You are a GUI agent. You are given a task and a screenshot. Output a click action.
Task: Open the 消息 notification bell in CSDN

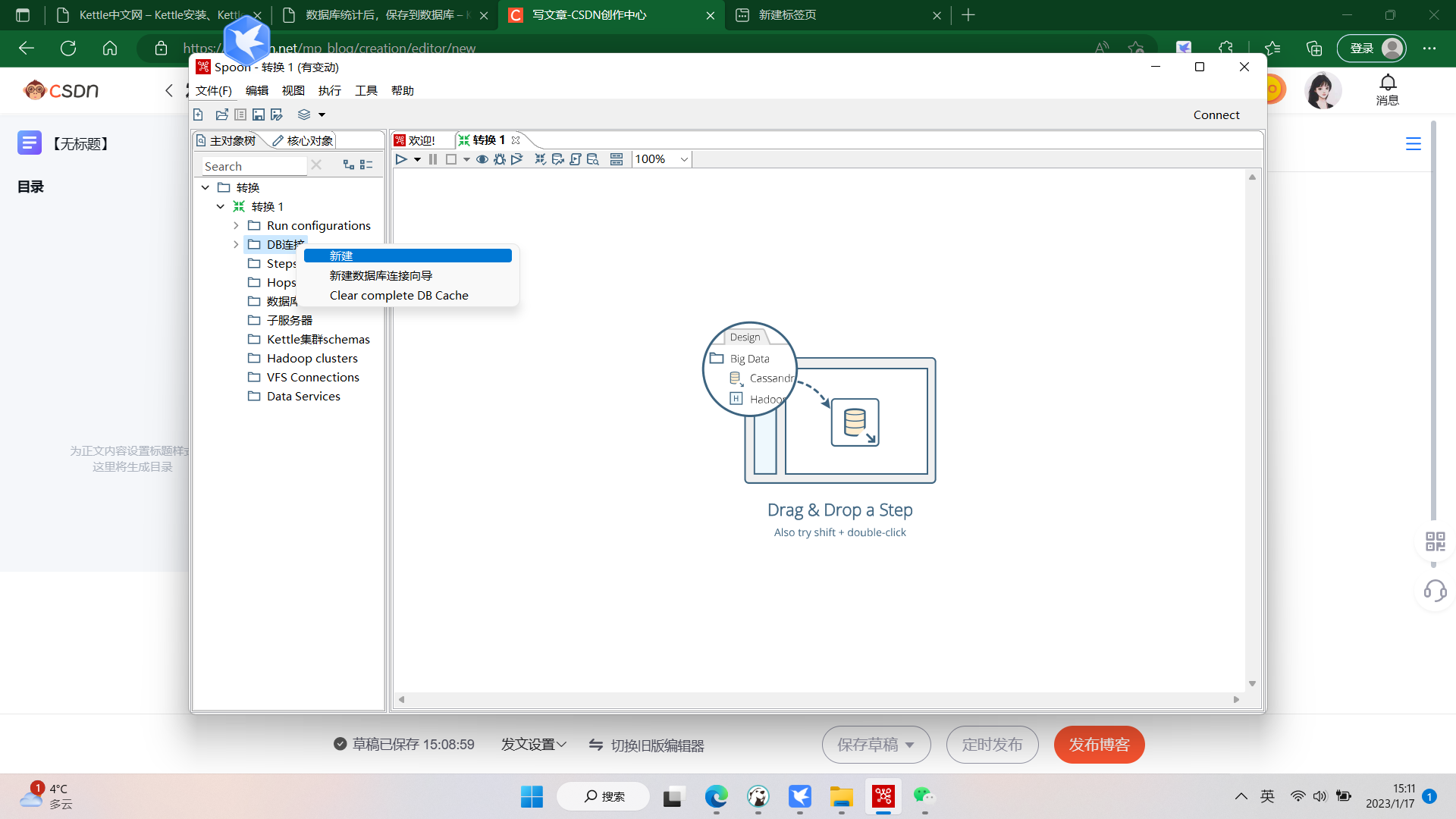pos(1387,89)
